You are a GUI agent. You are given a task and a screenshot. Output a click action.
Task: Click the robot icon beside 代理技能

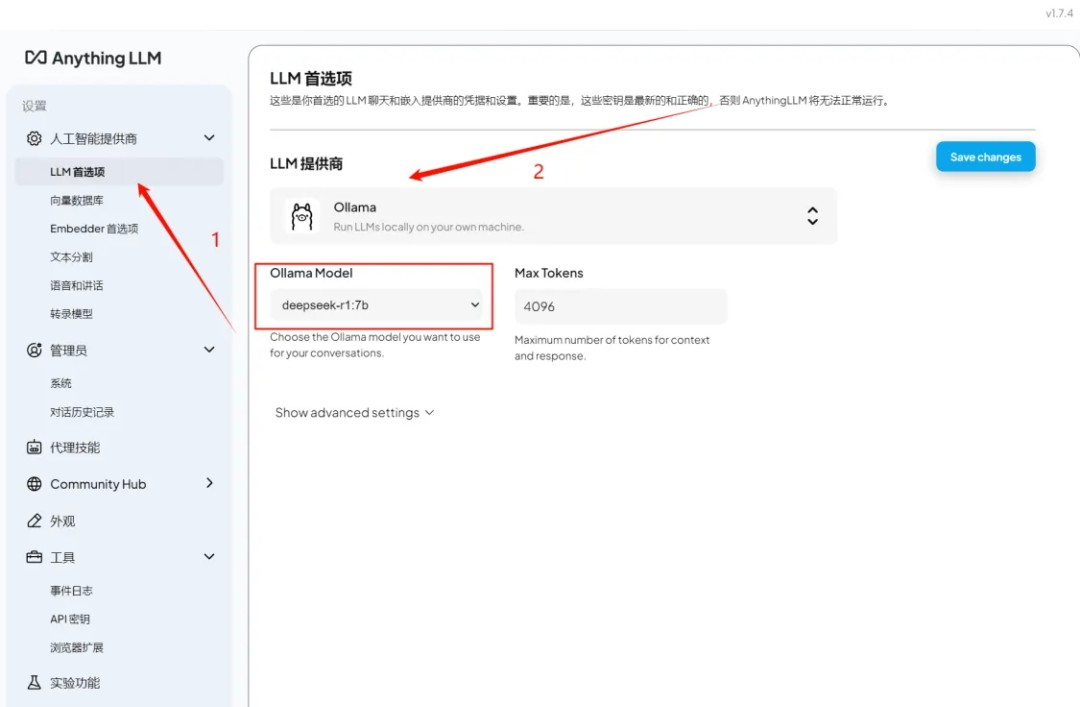34,447
